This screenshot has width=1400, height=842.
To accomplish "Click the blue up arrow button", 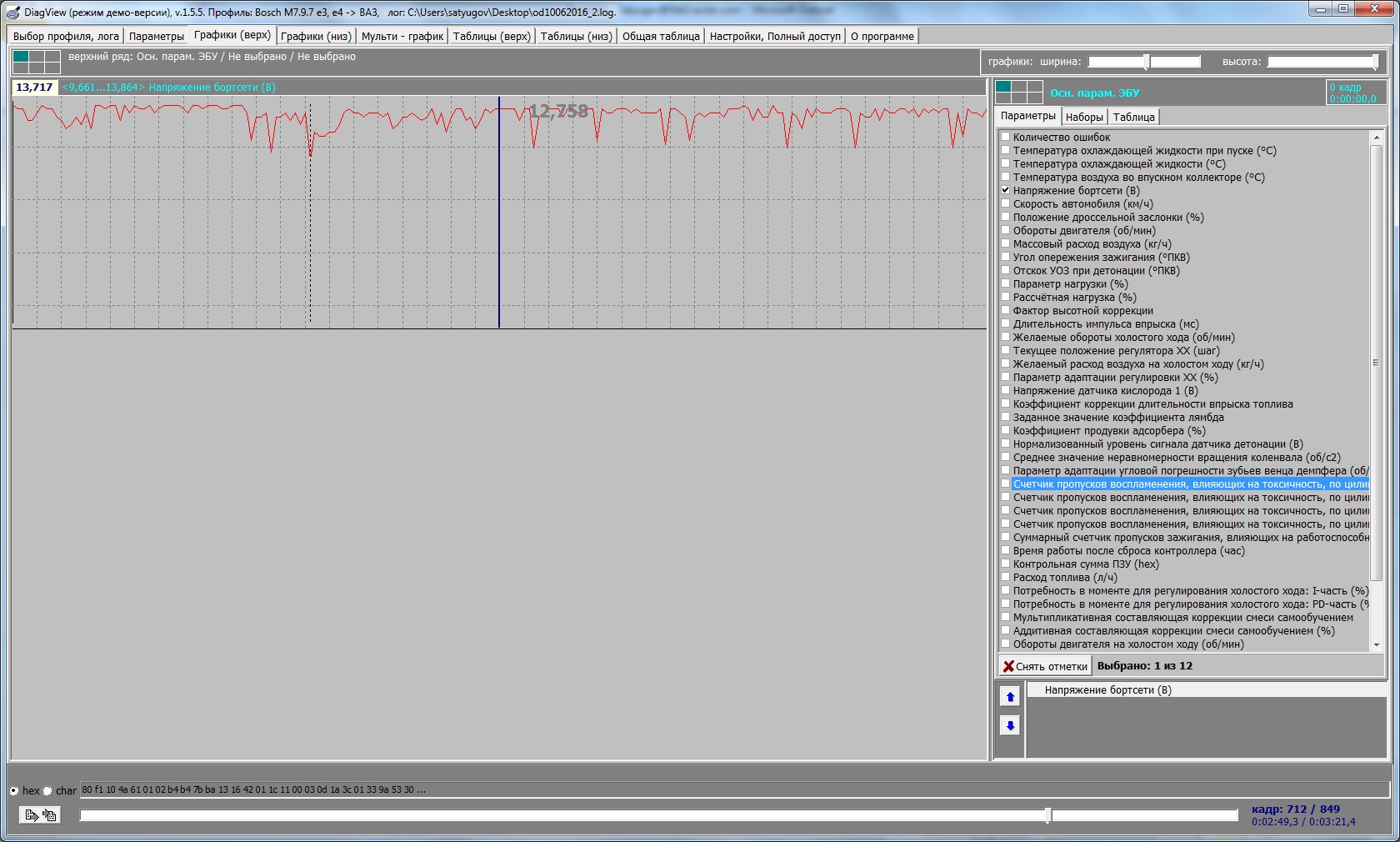I will point(1010,697).
